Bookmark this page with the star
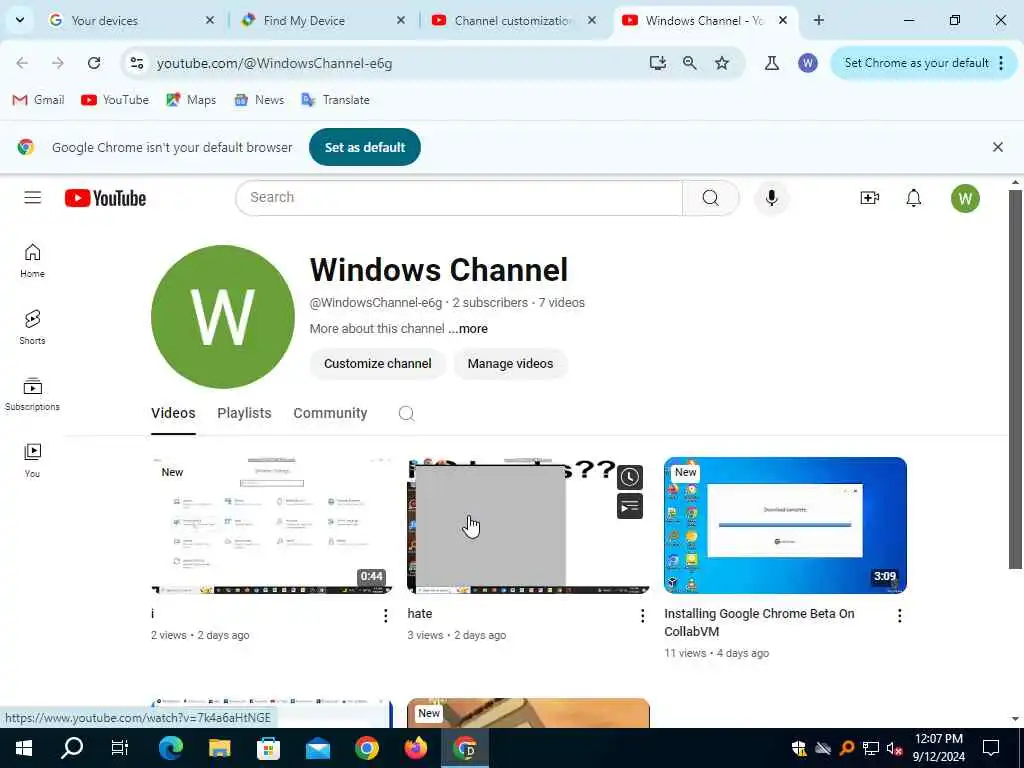Viewport: 1024px width, 768px height. (x=722, y=63)
